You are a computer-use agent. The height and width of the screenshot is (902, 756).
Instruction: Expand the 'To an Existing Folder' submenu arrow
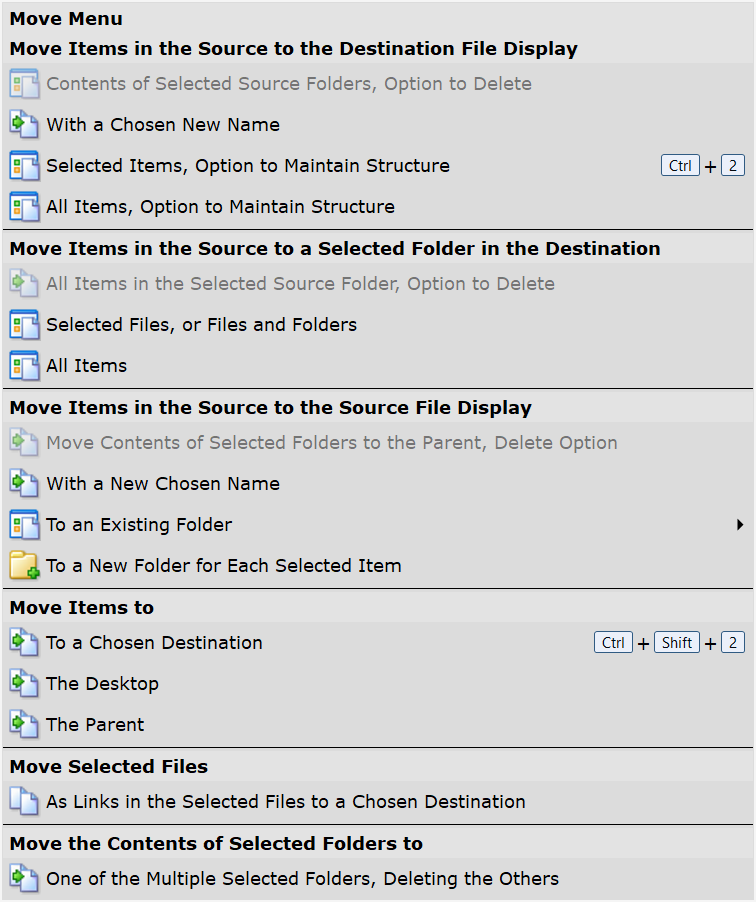740,525
